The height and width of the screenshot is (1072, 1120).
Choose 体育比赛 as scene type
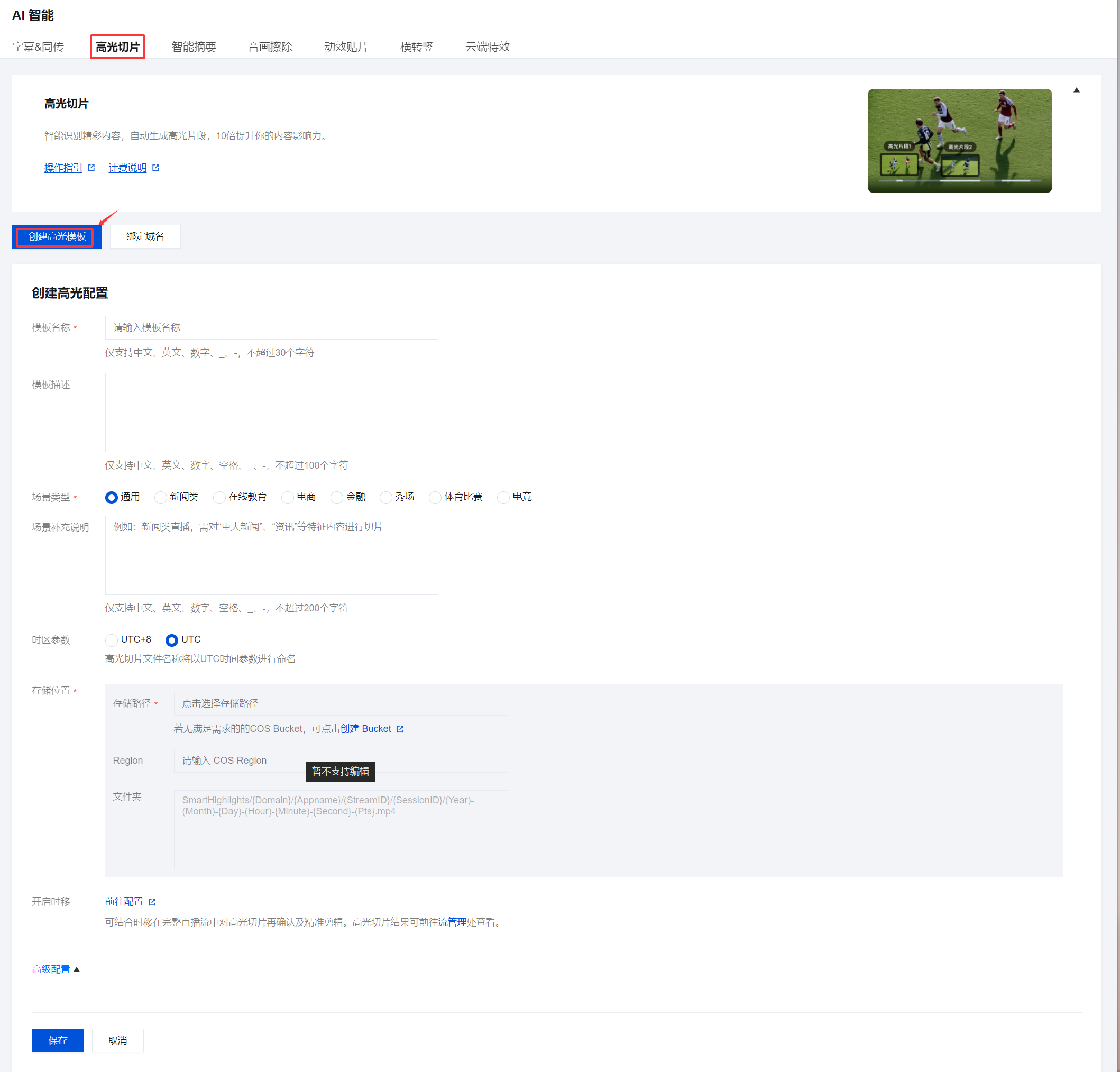[x=435, y=497]
